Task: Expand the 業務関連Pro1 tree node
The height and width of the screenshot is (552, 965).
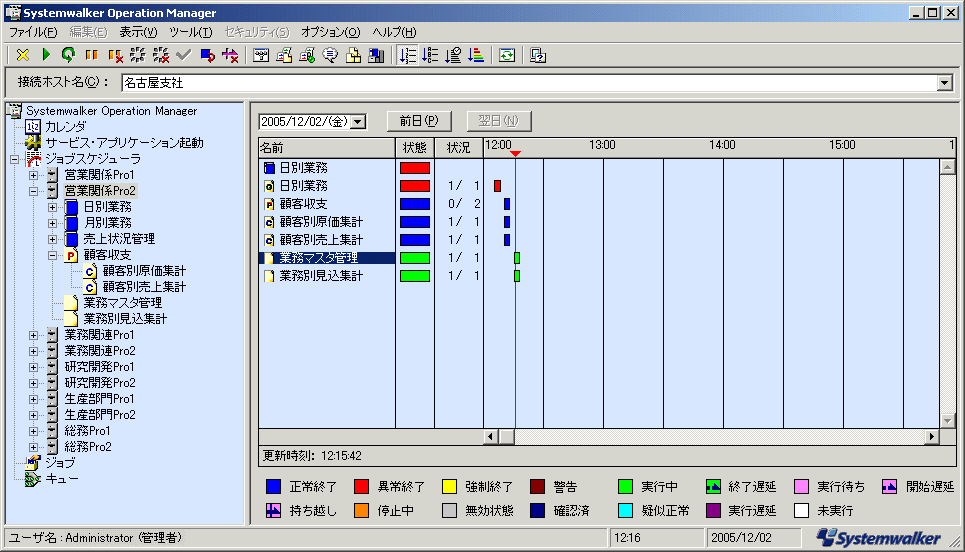Action: tap(33, 335)
